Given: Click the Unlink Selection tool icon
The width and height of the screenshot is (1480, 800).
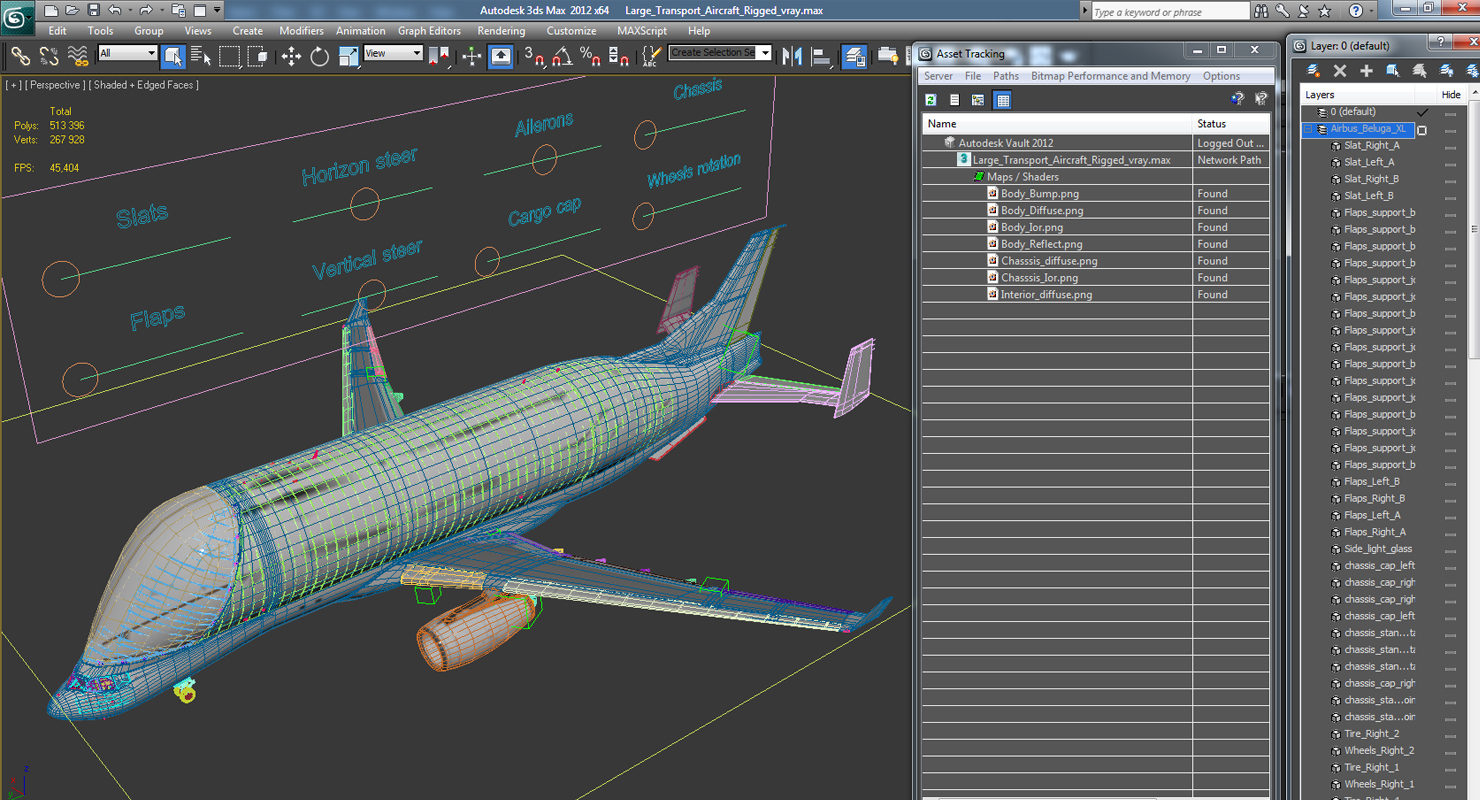Looking at the screenshot, I should tap(48, 56).
